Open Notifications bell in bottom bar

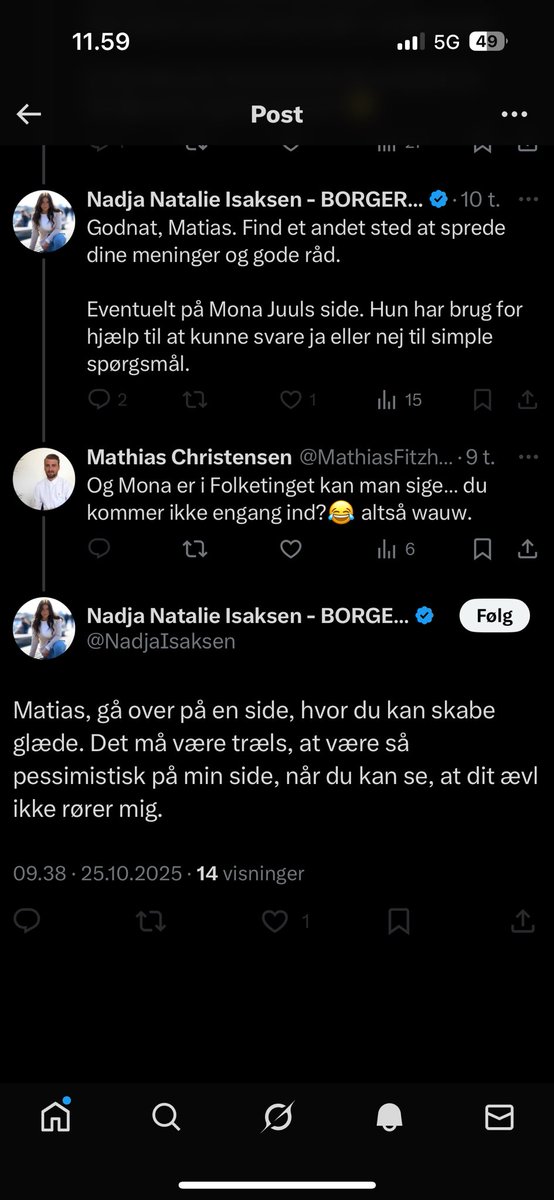(x=388, y=1117)
